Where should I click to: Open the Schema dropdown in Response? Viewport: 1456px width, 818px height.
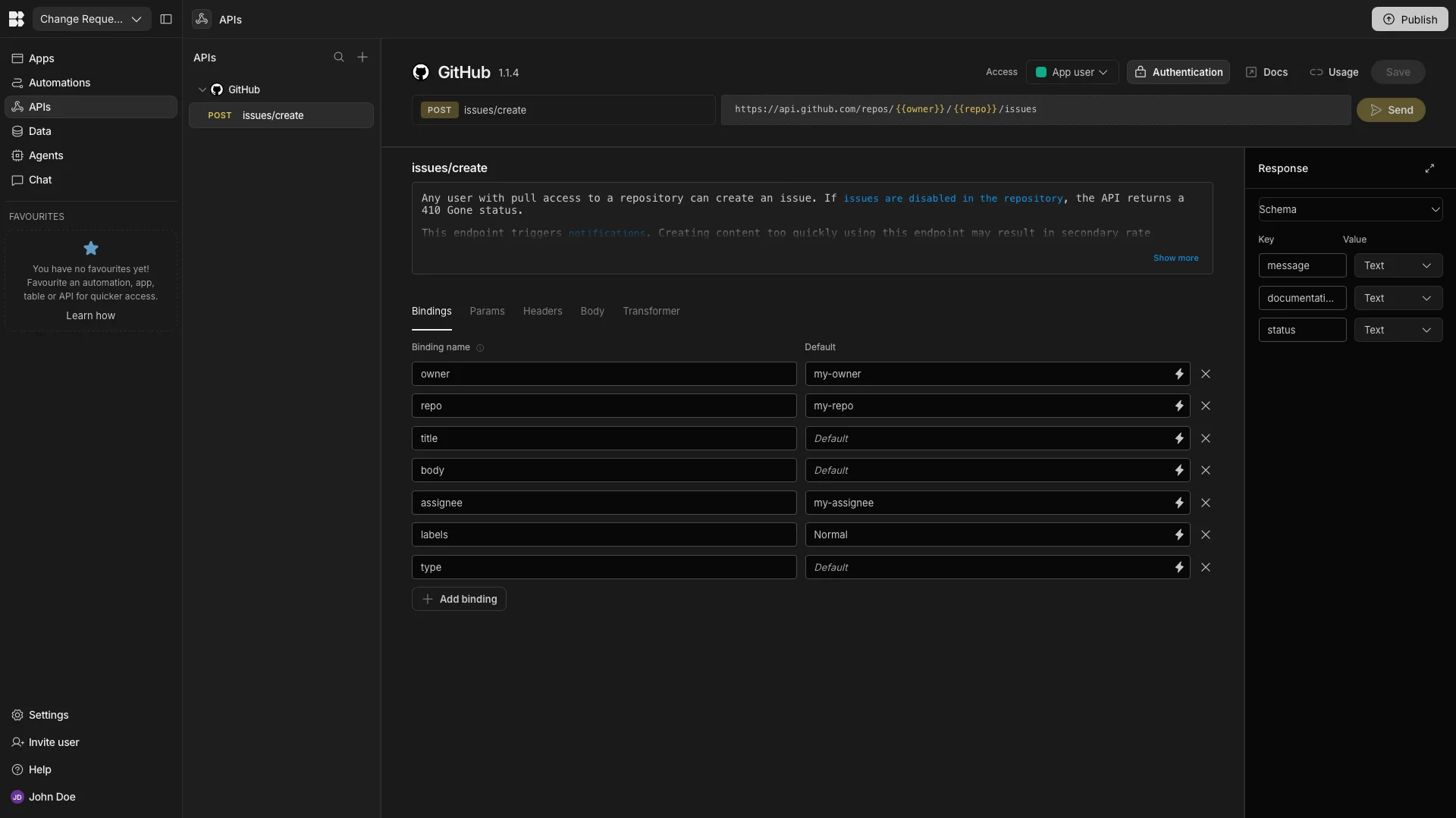pyautogui.click(x=1350, y=209)
